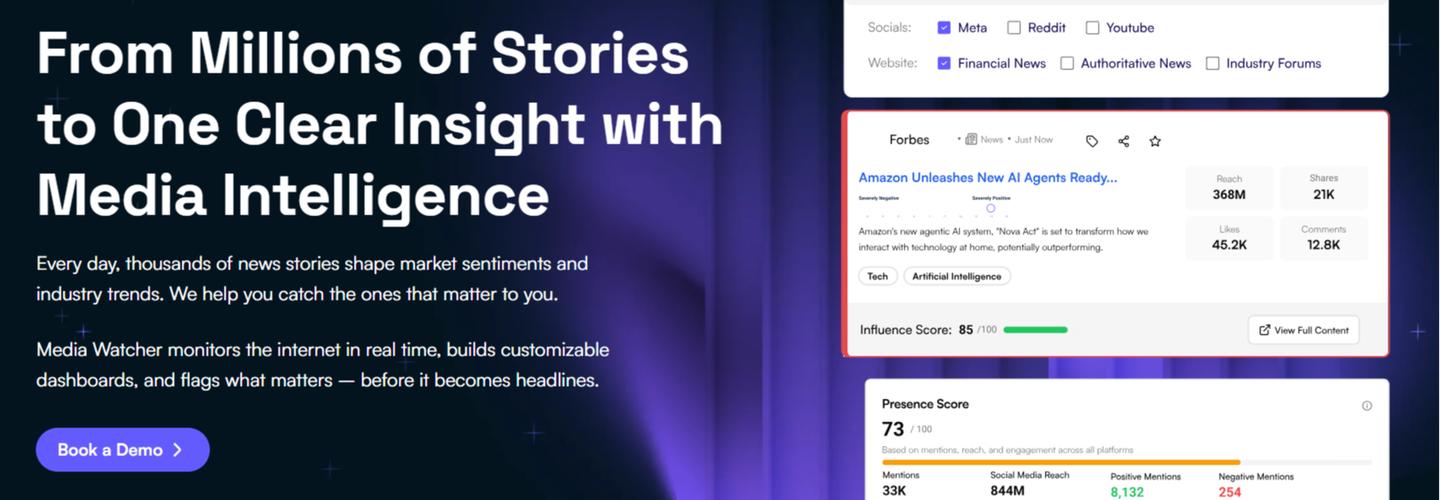Click the arrow icon in Book a Demo
Image resolution: width=1440 pixels, height=500 pixels.
[x=178, y=450]
